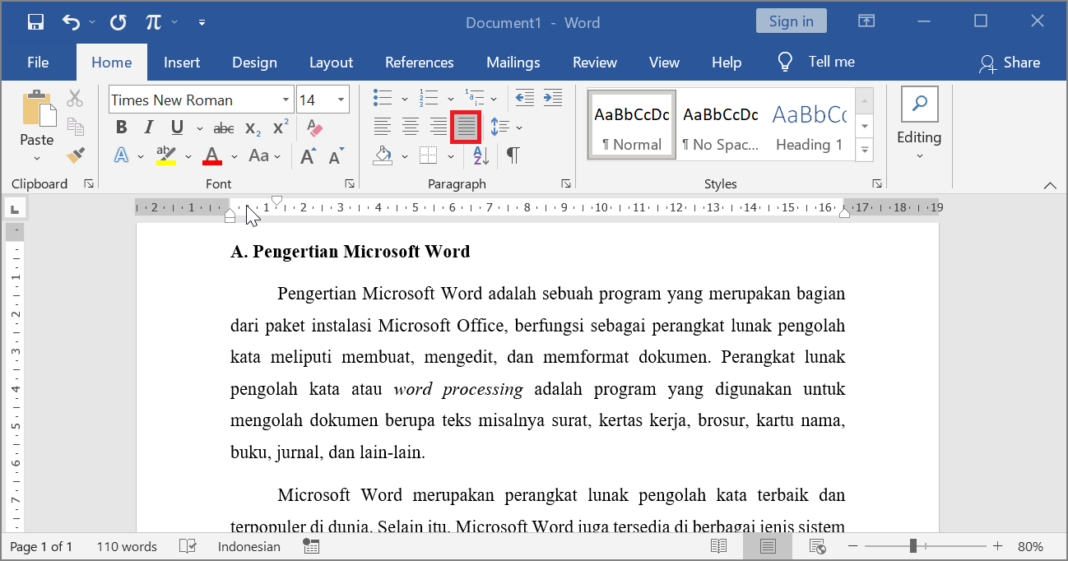Click the Grow Font size icon
1068x561 pixels.
[308, 157]
